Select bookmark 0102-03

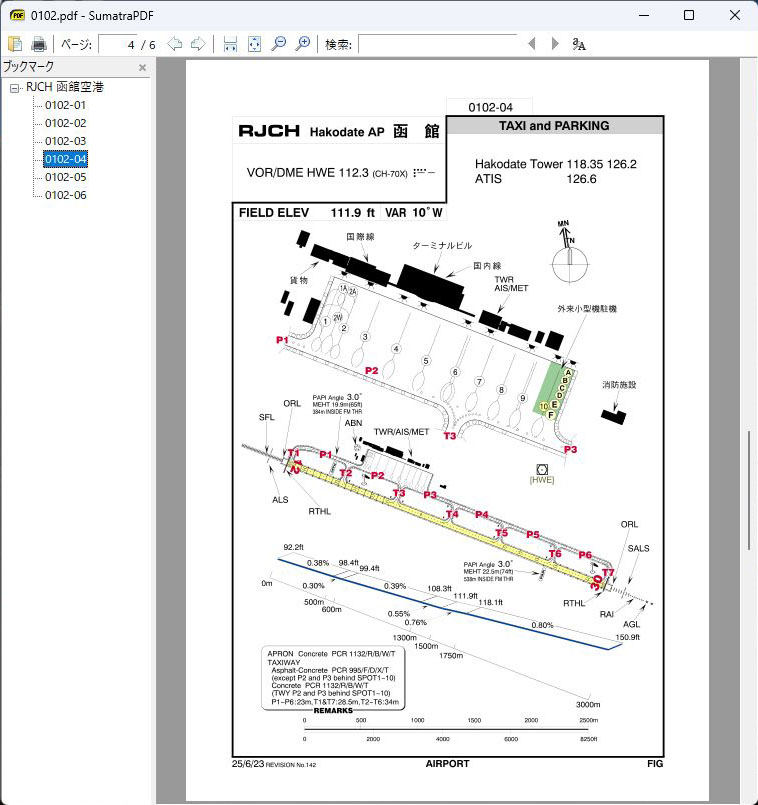tap(65, 141)
